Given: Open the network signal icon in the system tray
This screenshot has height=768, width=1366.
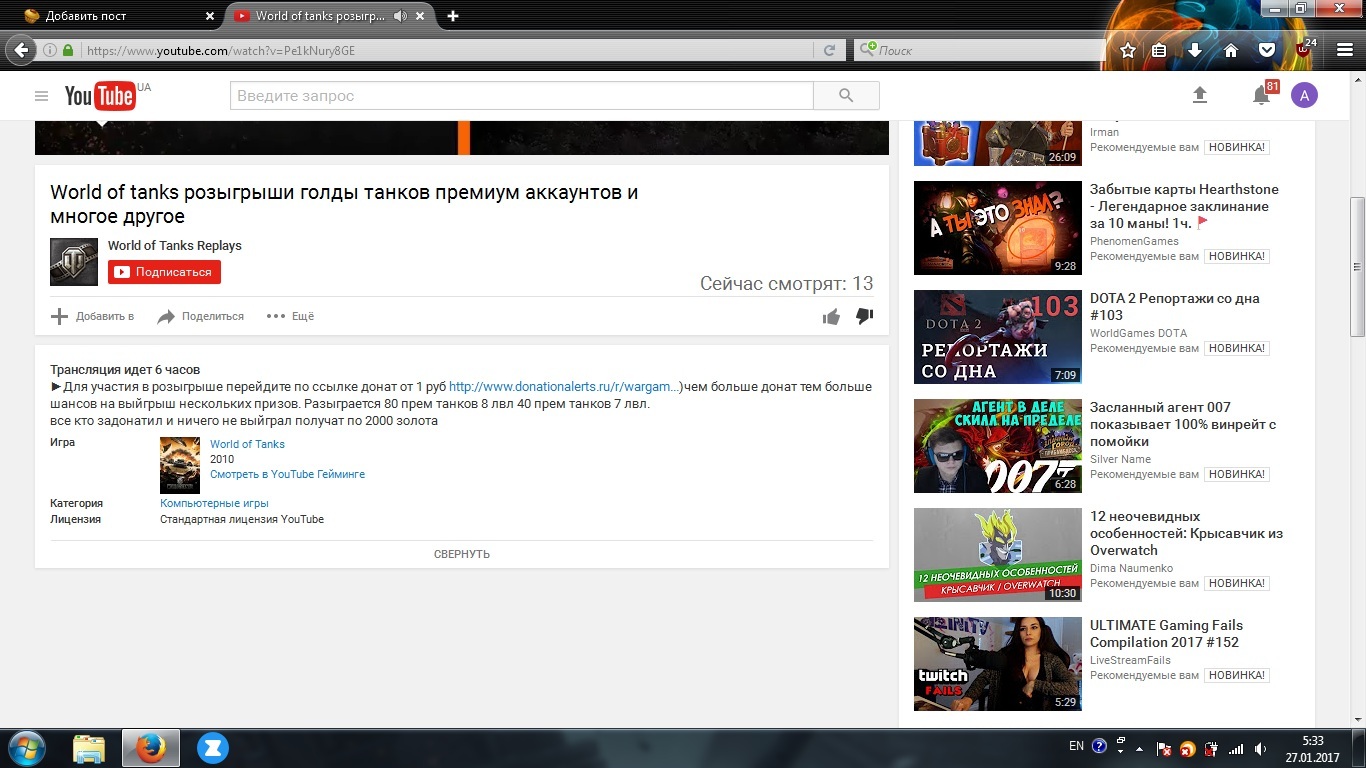Looking at the screenshot, I should point(1236,748).
